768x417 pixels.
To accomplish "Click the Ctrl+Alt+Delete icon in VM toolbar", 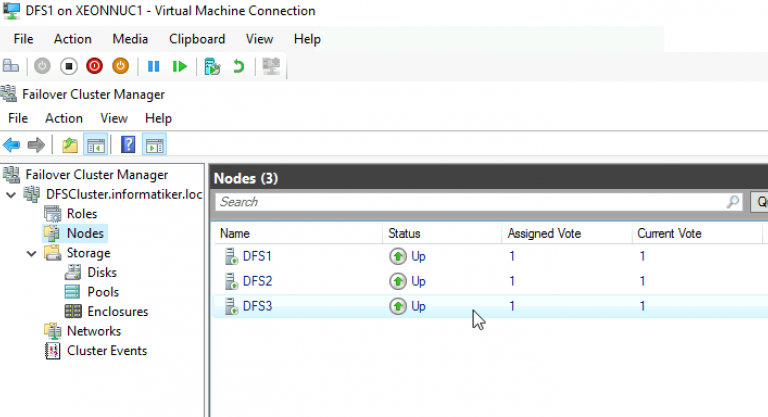I will [11, 66].
